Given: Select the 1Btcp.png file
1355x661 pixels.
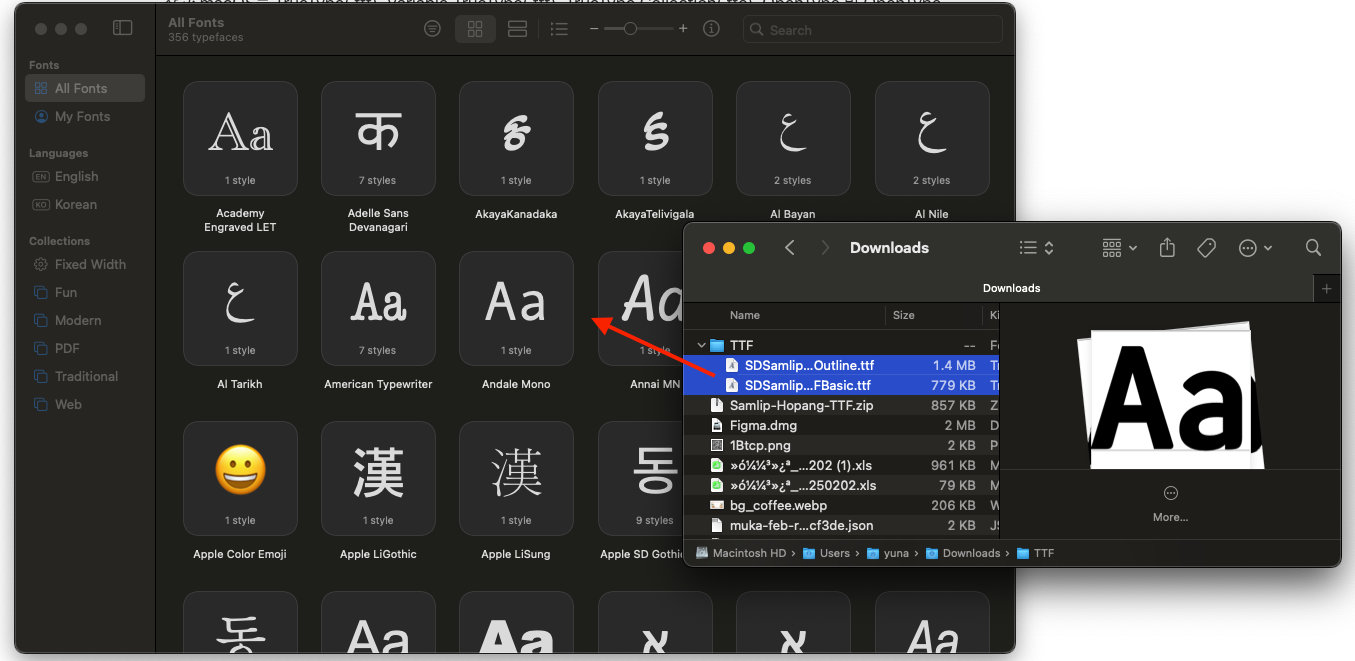Looking at the screenshot, I should [842, 445].
